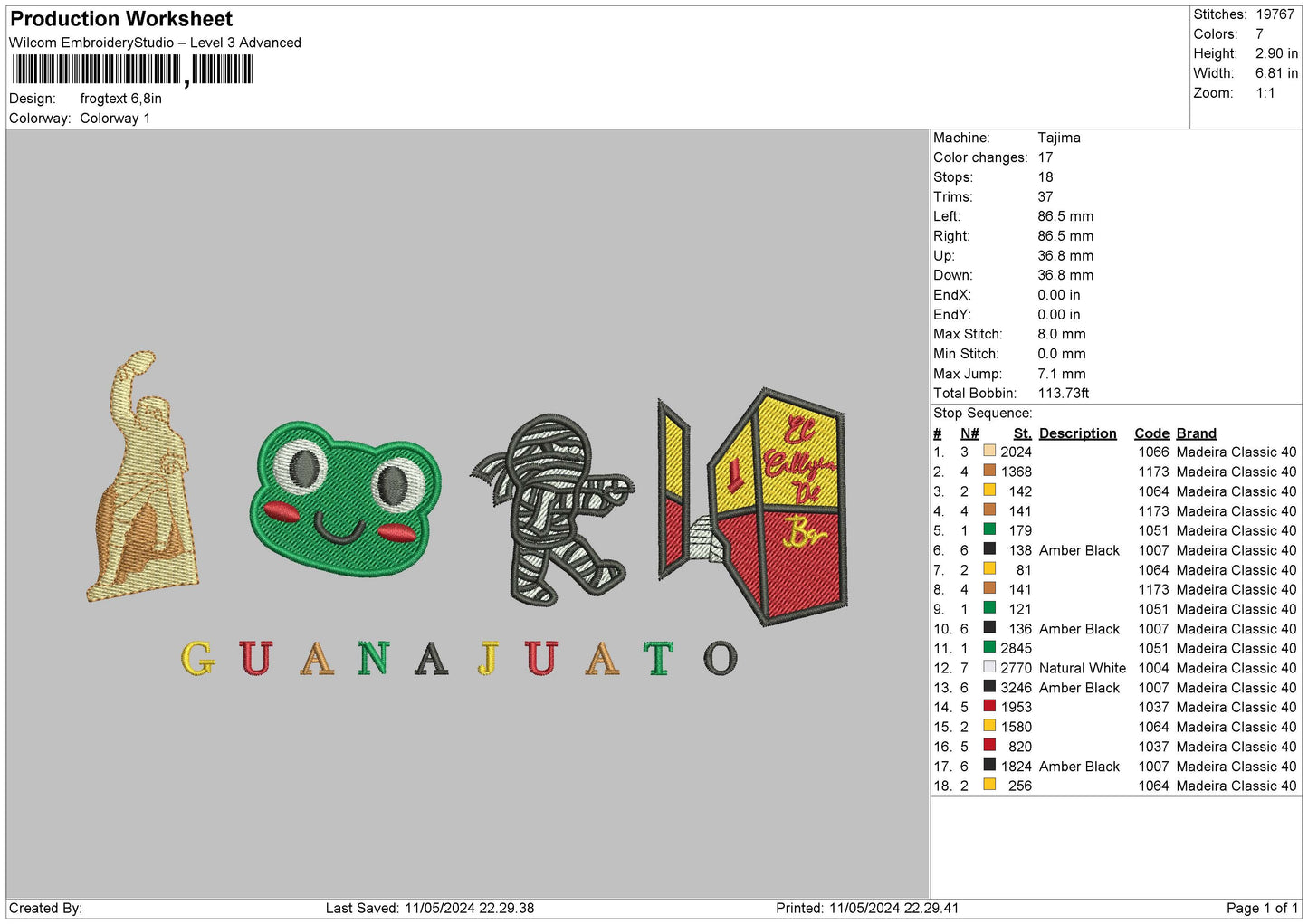Select the Total Bobbin value 113.73ft

pyautogui.click(x=1063, y=394)
